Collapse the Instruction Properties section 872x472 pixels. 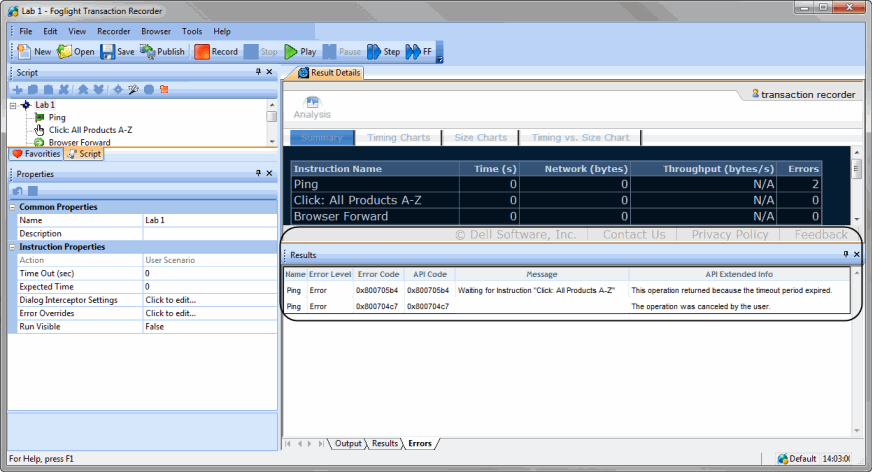13,247
